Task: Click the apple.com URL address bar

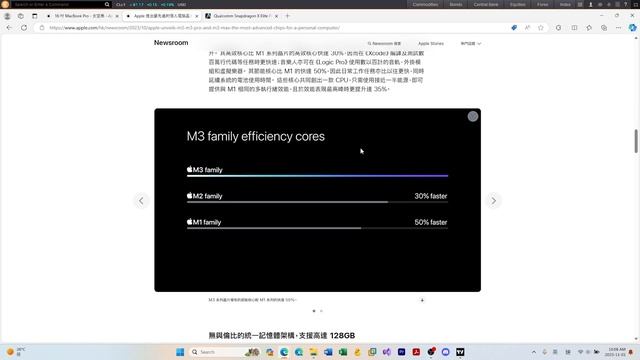Action: (x=269, y=28)
